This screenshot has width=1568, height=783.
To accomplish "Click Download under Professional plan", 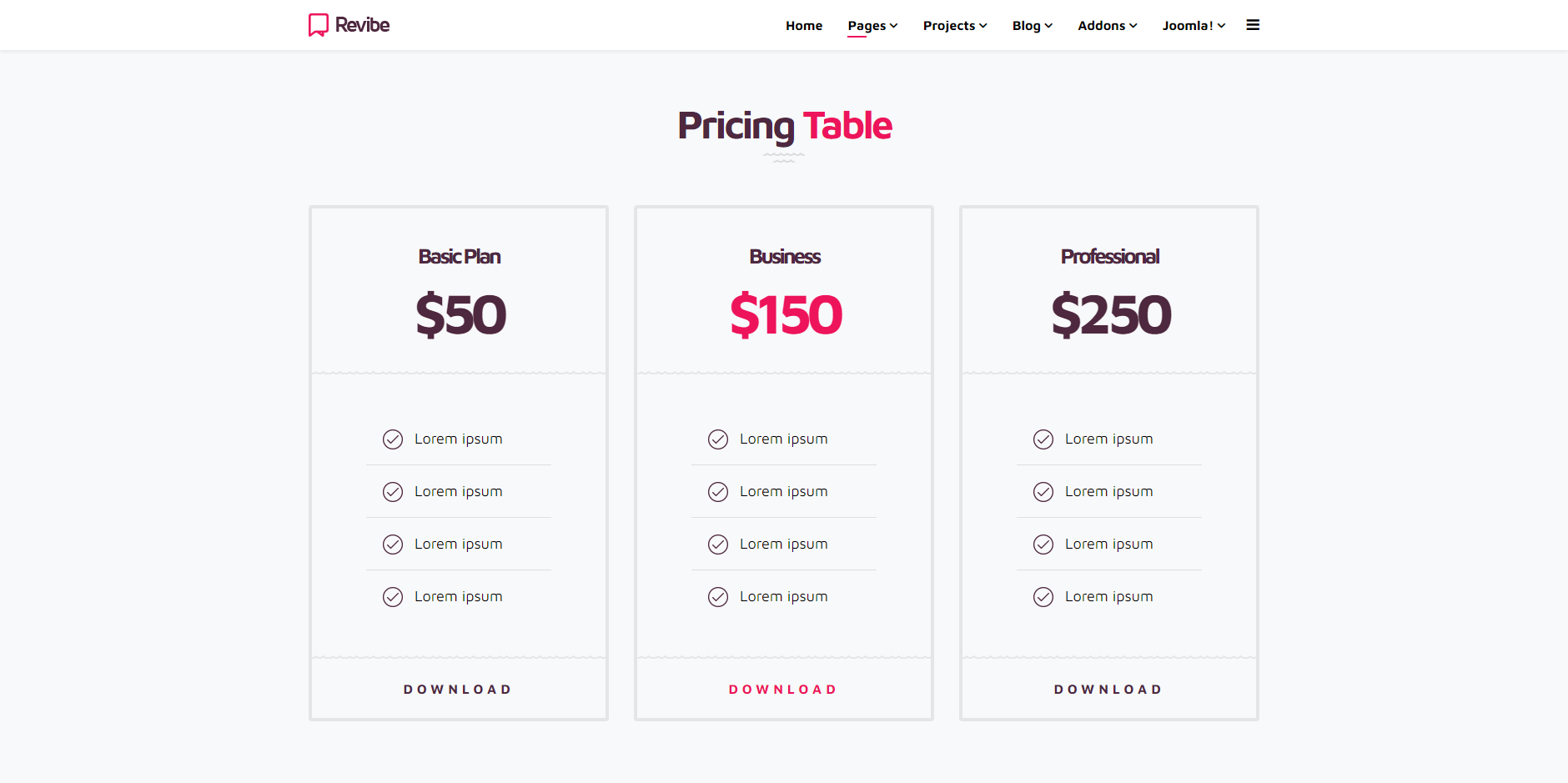I will 1108,690.
